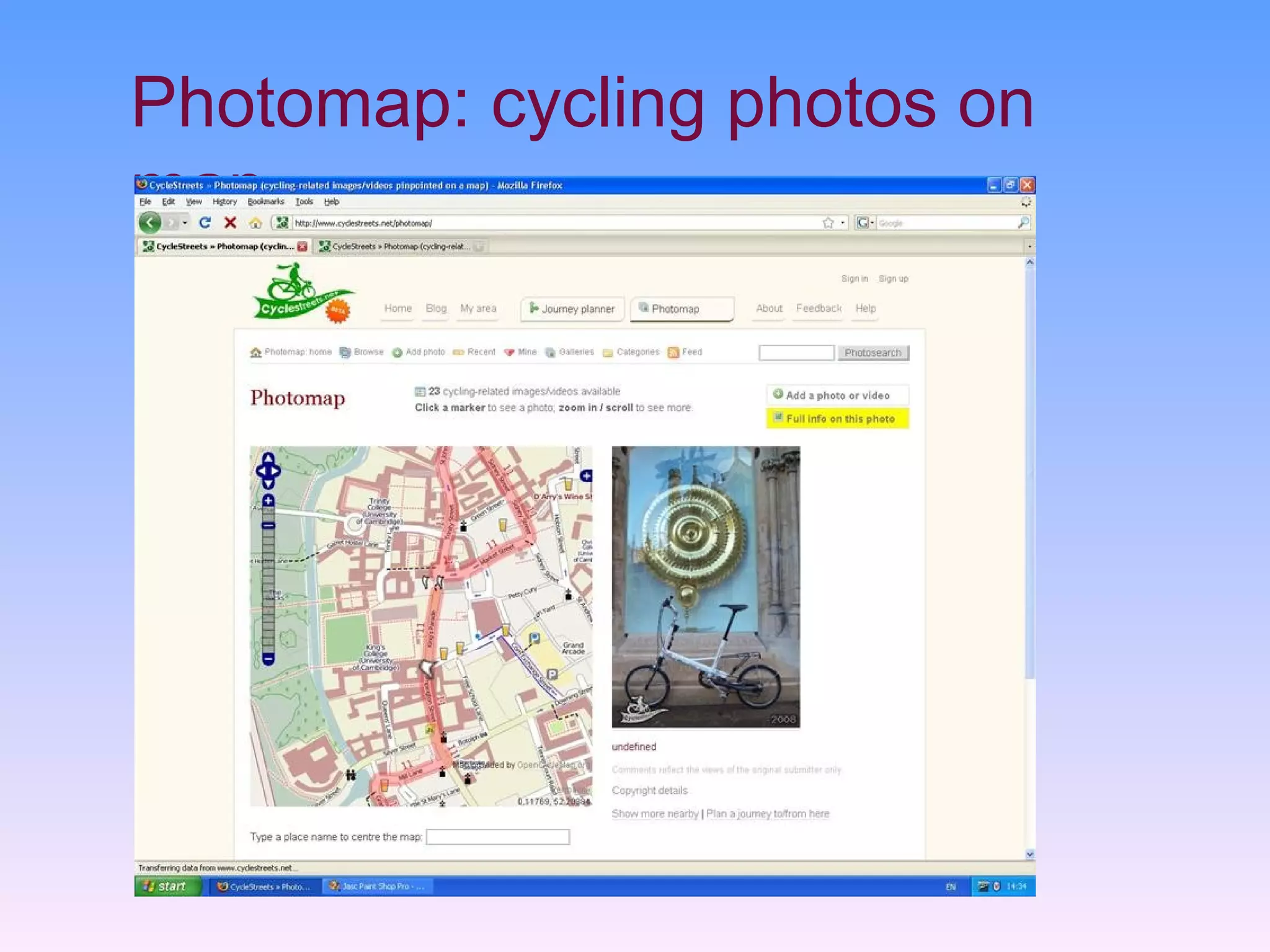This screenshot has height=952, width=1270.
Task: Open the Tools menu
Action: [x=304, y=202]
